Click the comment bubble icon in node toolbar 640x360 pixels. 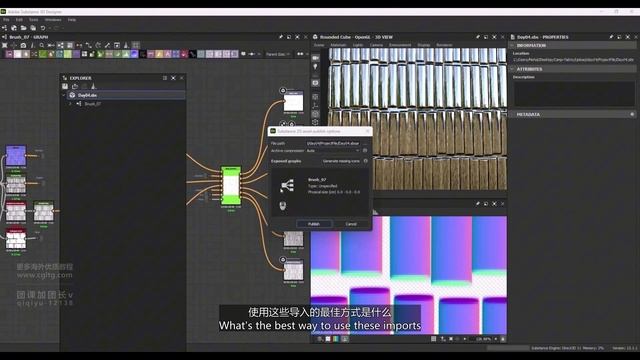(x=243, y=54)
